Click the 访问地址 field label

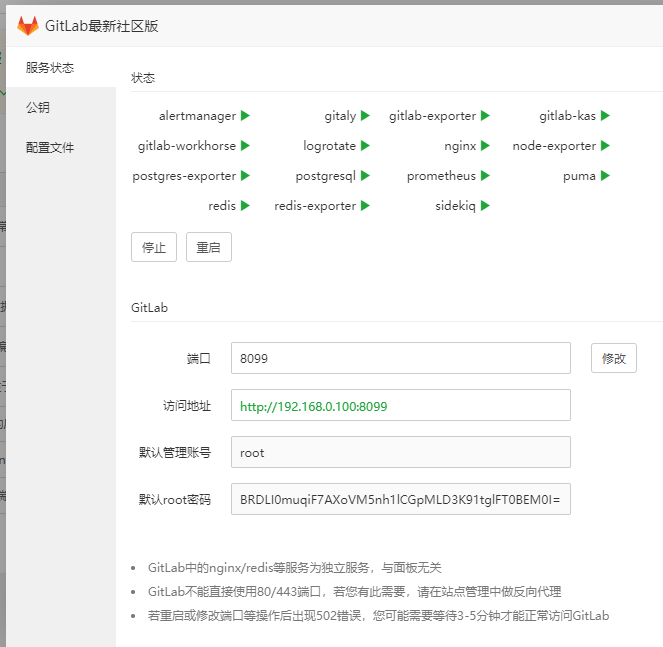pos(187,406)
